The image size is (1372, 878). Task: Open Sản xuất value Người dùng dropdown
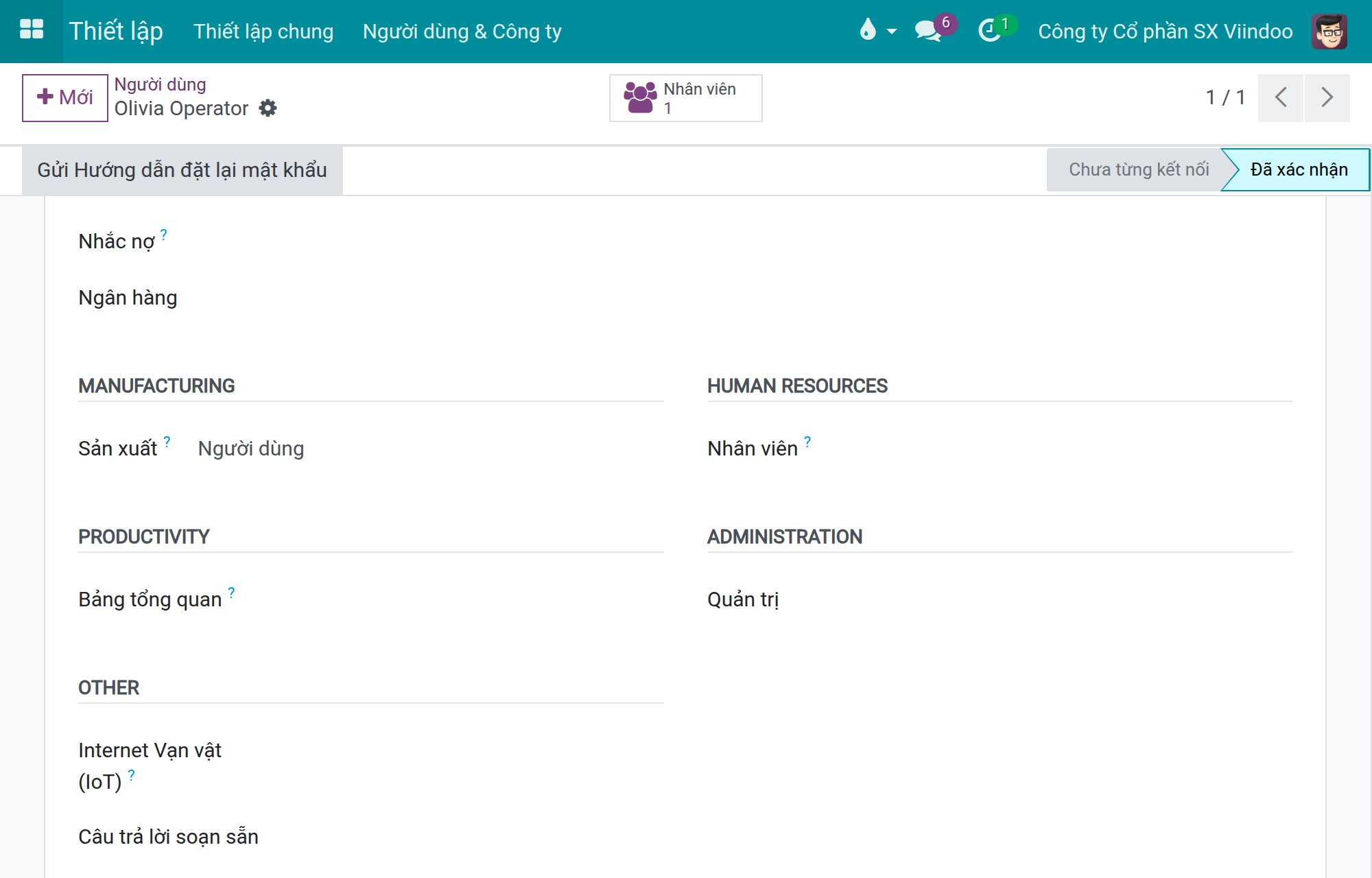pyautogui.click(x=251, y=449)
